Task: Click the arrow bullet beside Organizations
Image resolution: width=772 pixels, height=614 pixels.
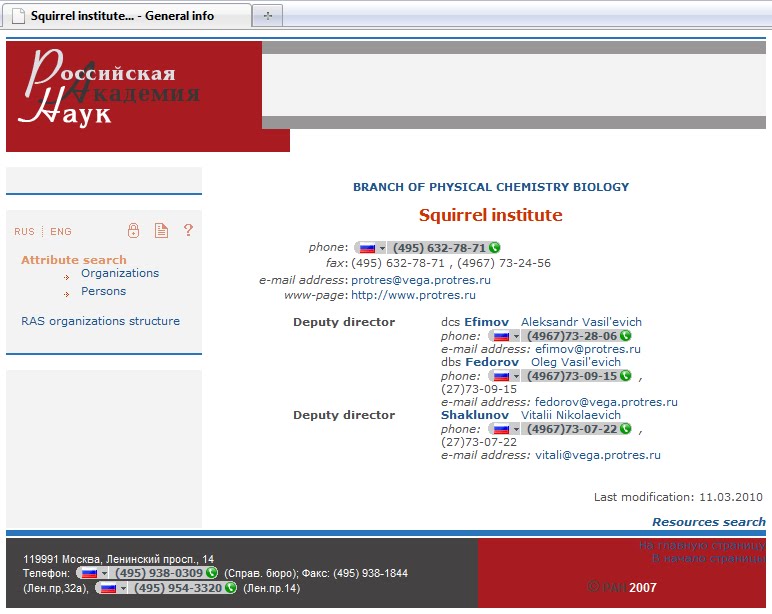Action: coord(66,277)
